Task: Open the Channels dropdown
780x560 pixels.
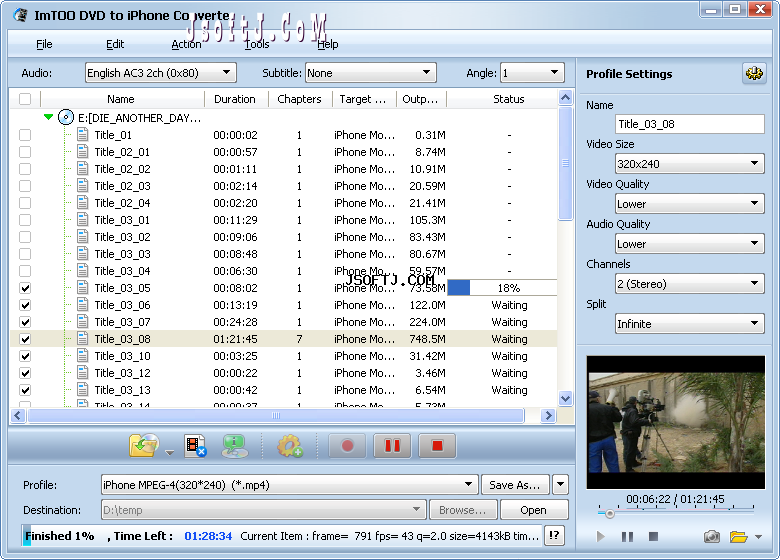Action: coord(689,283)
